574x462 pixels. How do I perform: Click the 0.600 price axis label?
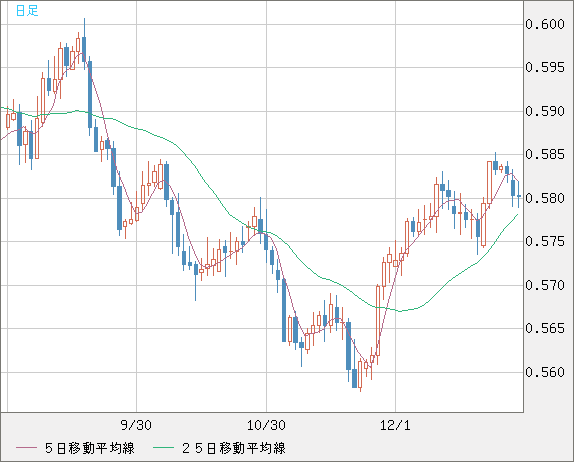[545, 24]
